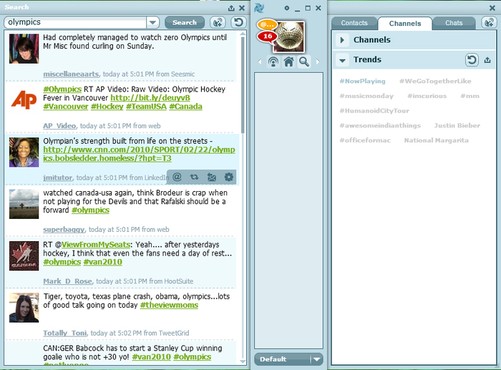
Task: Click the account profile avatar in center panel
Action: click(289, 37)
